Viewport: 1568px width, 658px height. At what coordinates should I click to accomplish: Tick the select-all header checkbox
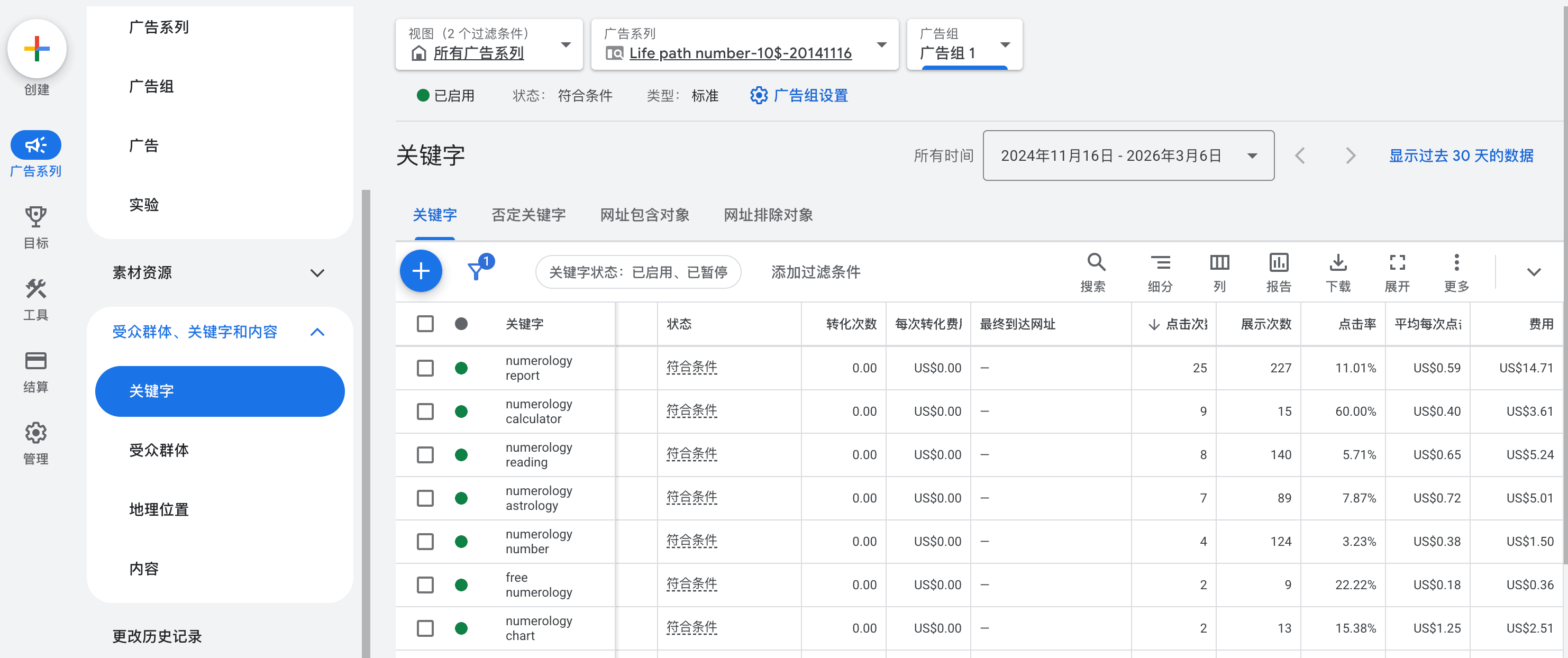click(425, 323)
